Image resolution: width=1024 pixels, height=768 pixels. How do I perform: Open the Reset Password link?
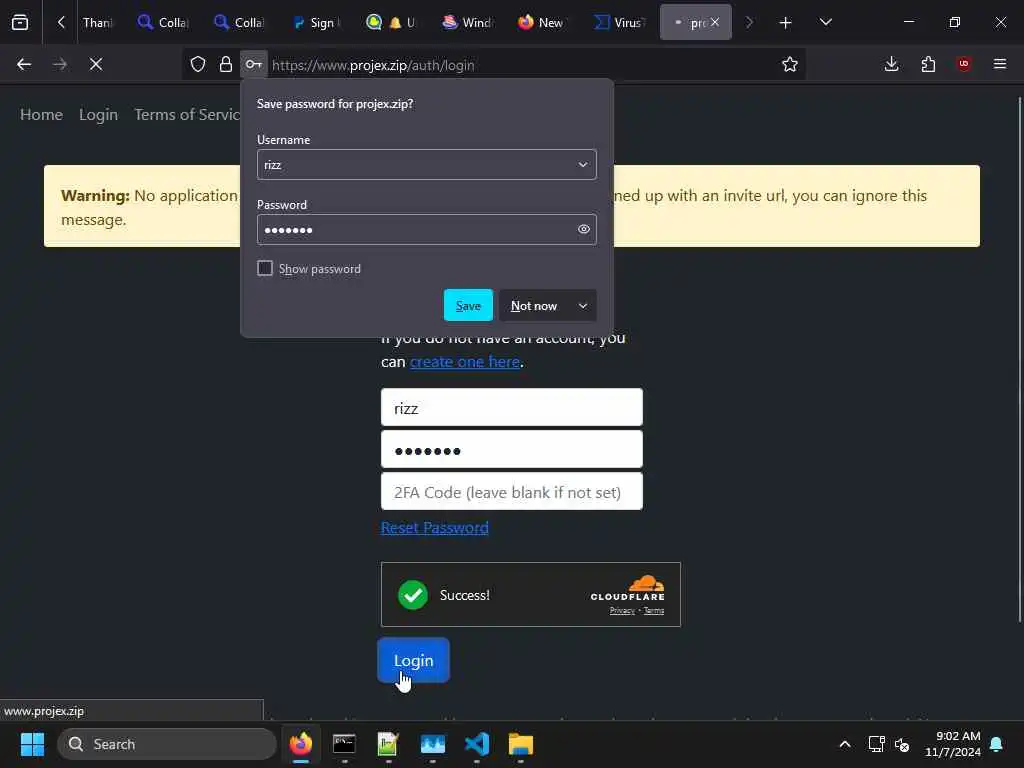tap(434, 527)
